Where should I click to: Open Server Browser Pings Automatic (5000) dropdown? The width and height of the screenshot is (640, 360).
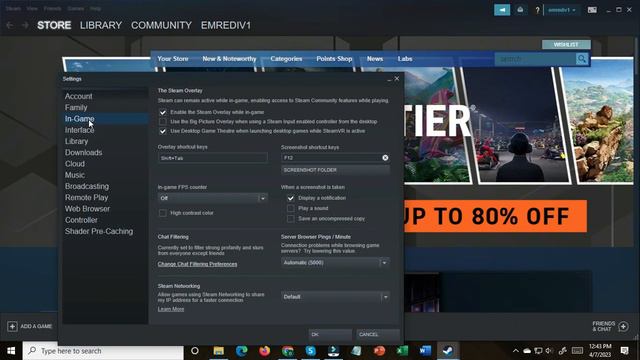(335, 262)
